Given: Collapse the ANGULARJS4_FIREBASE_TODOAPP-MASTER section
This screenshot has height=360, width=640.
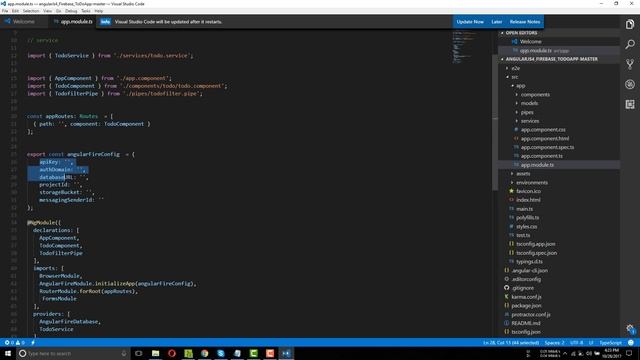Looking at the screenshot, I should (551, 59).
